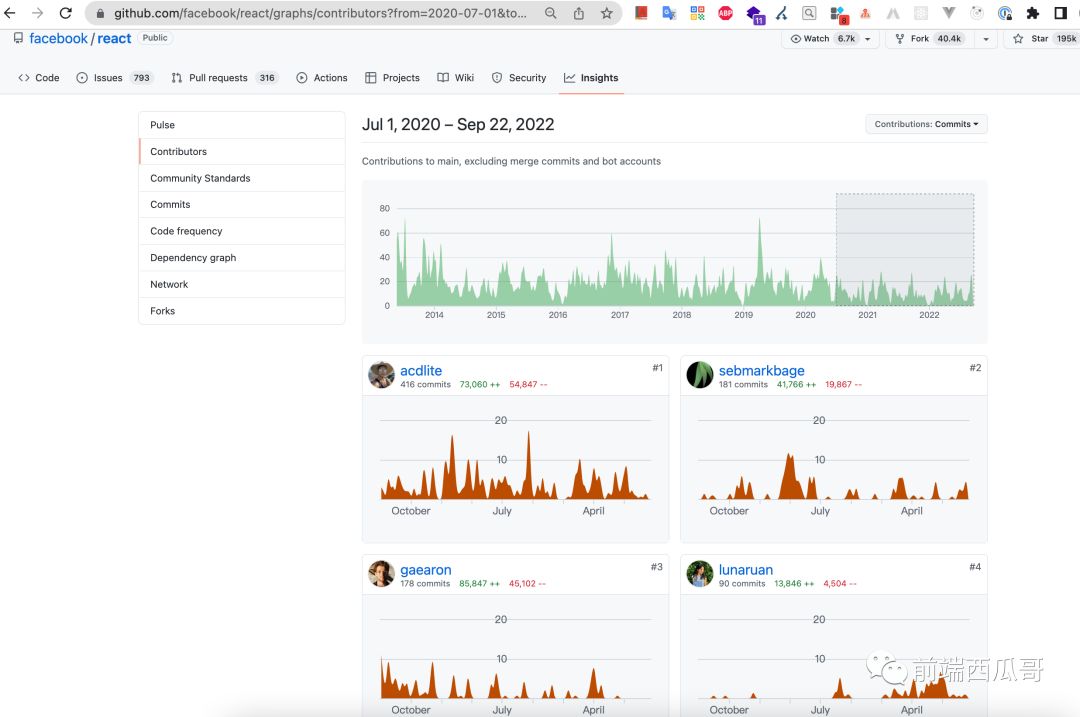The height and width of the screenshot is (717, 1080).
Task: Open the gaearon profile link
Action: coord(425,570)
